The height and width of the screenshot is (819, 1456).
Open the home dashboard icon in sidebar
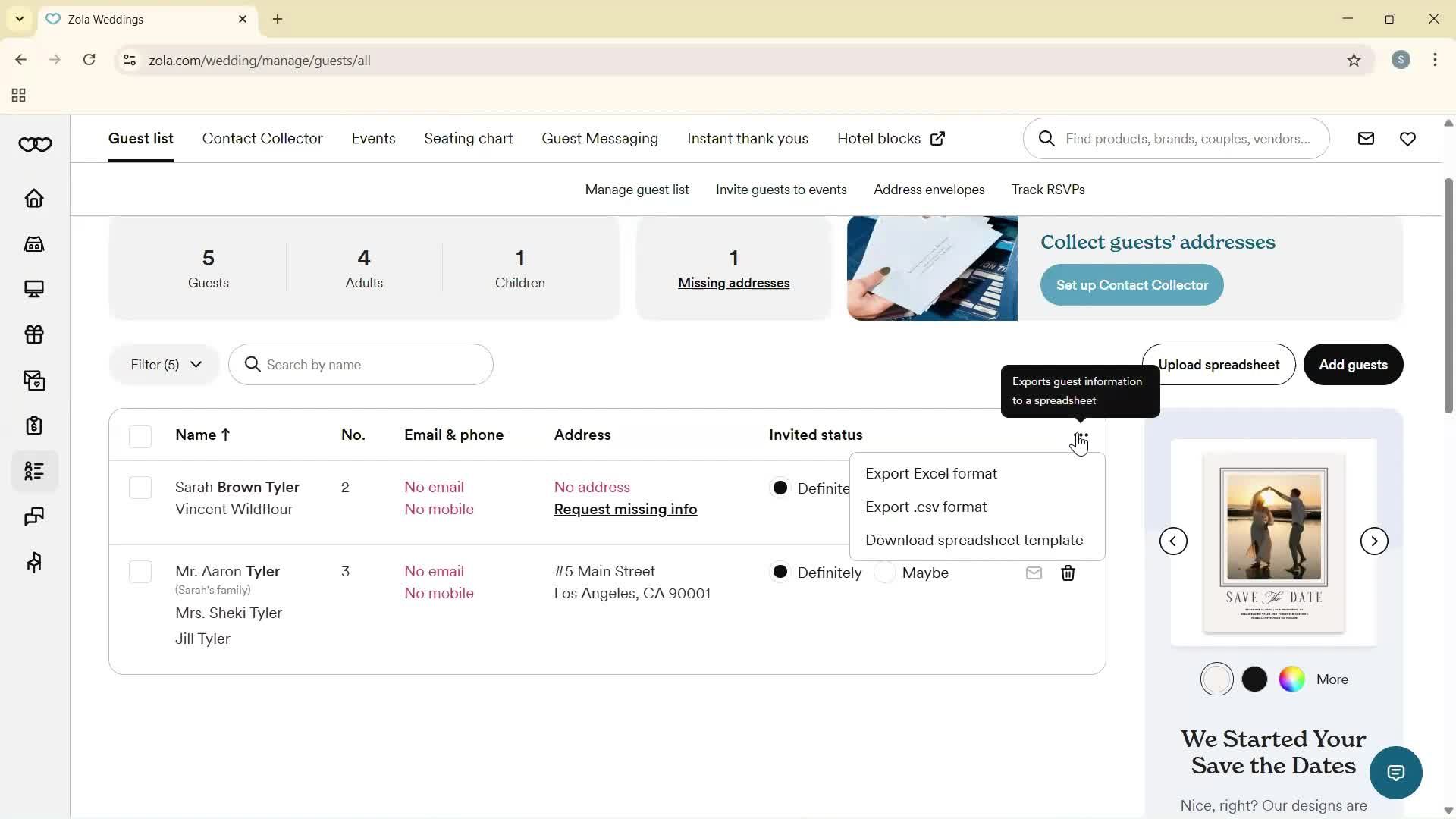(34, 199)
